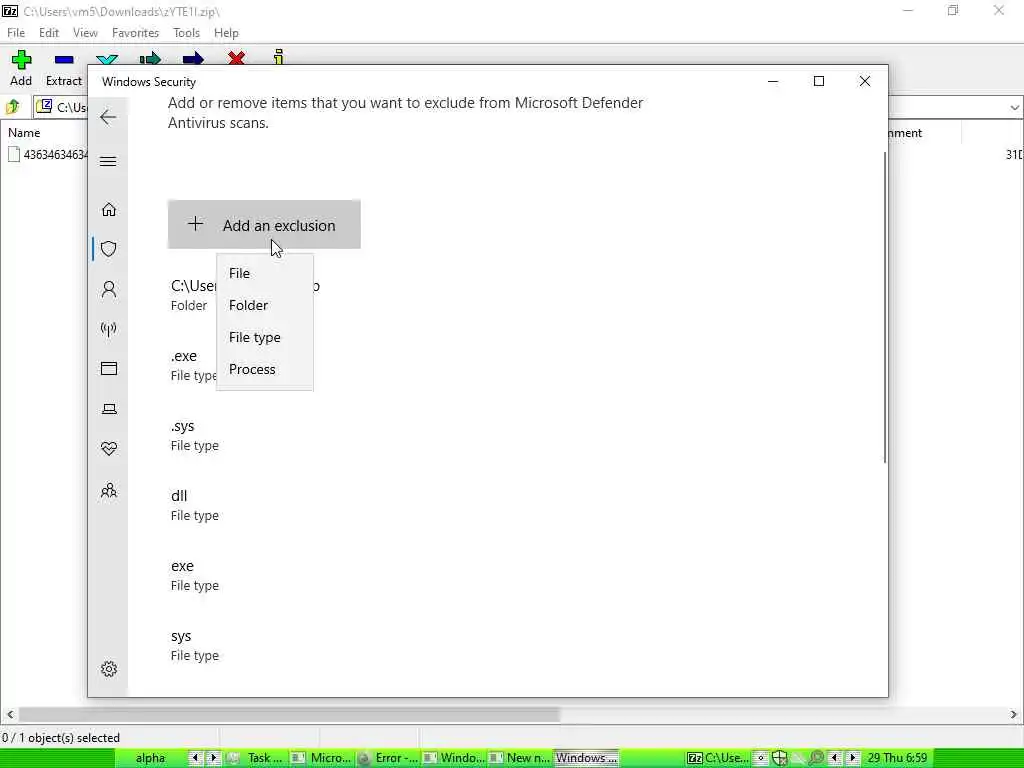Screen dimensions: 1024x768
Task: Switch to C:\Use... 7-Zip taskbar item
Action: point(718,758)
